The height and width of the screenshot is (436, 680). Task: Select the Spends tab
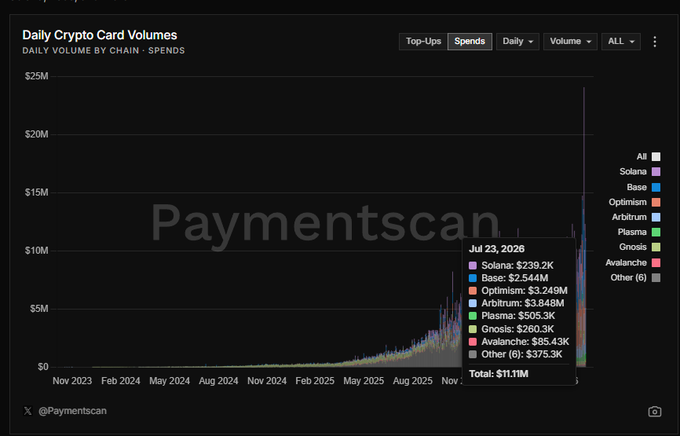point(470,41)
